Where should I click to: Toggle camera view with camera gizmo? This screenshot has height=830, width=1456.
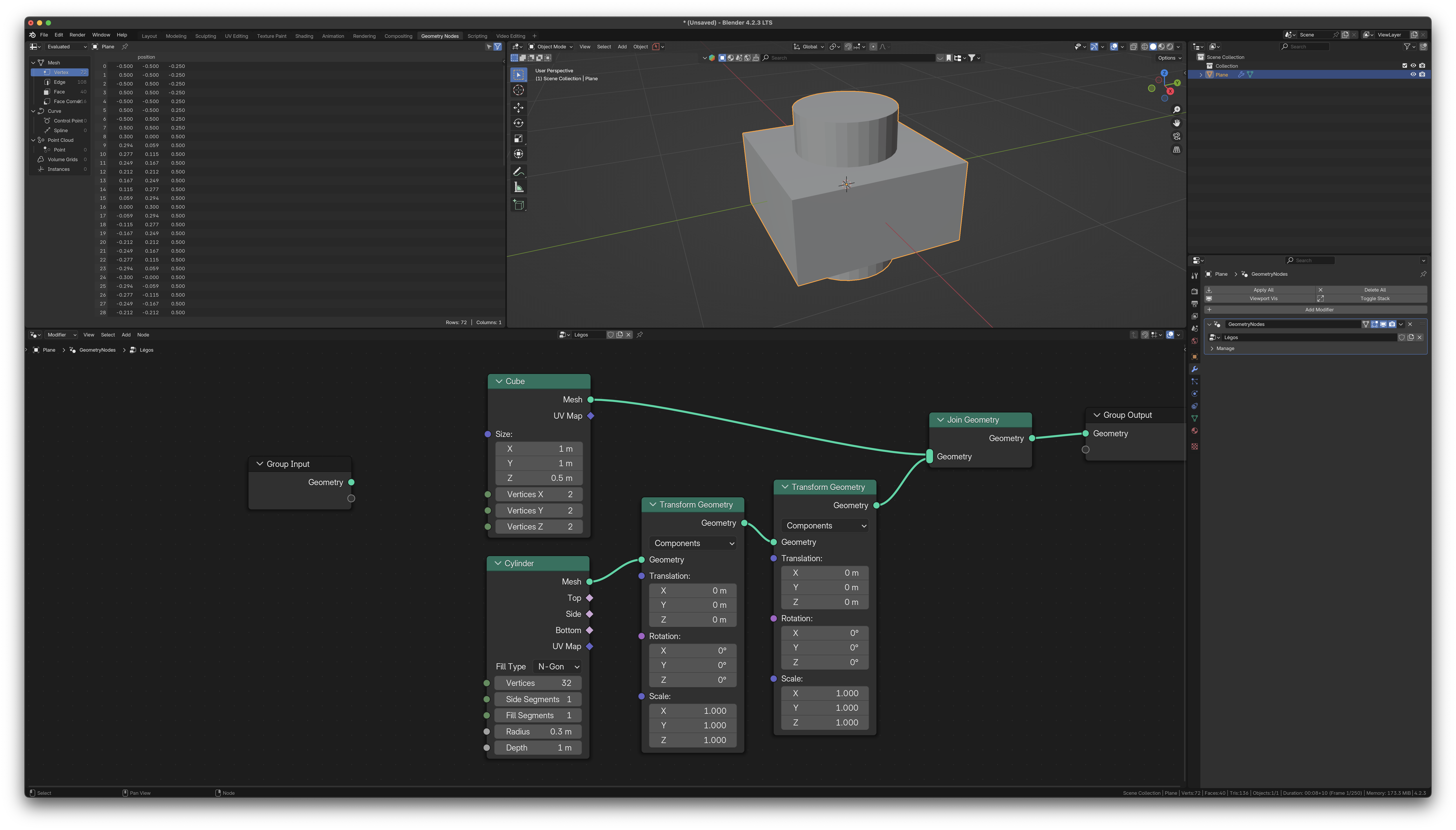[1176, 136]
